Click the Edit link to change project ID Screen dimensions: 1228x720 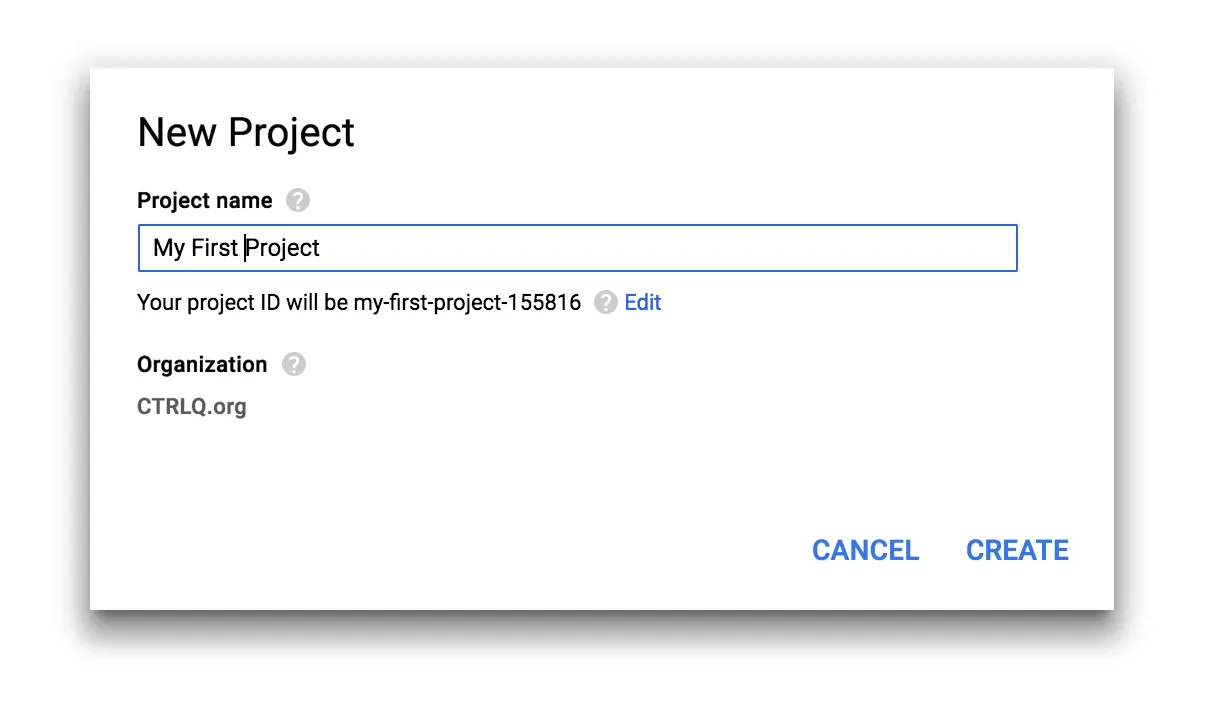642,302
